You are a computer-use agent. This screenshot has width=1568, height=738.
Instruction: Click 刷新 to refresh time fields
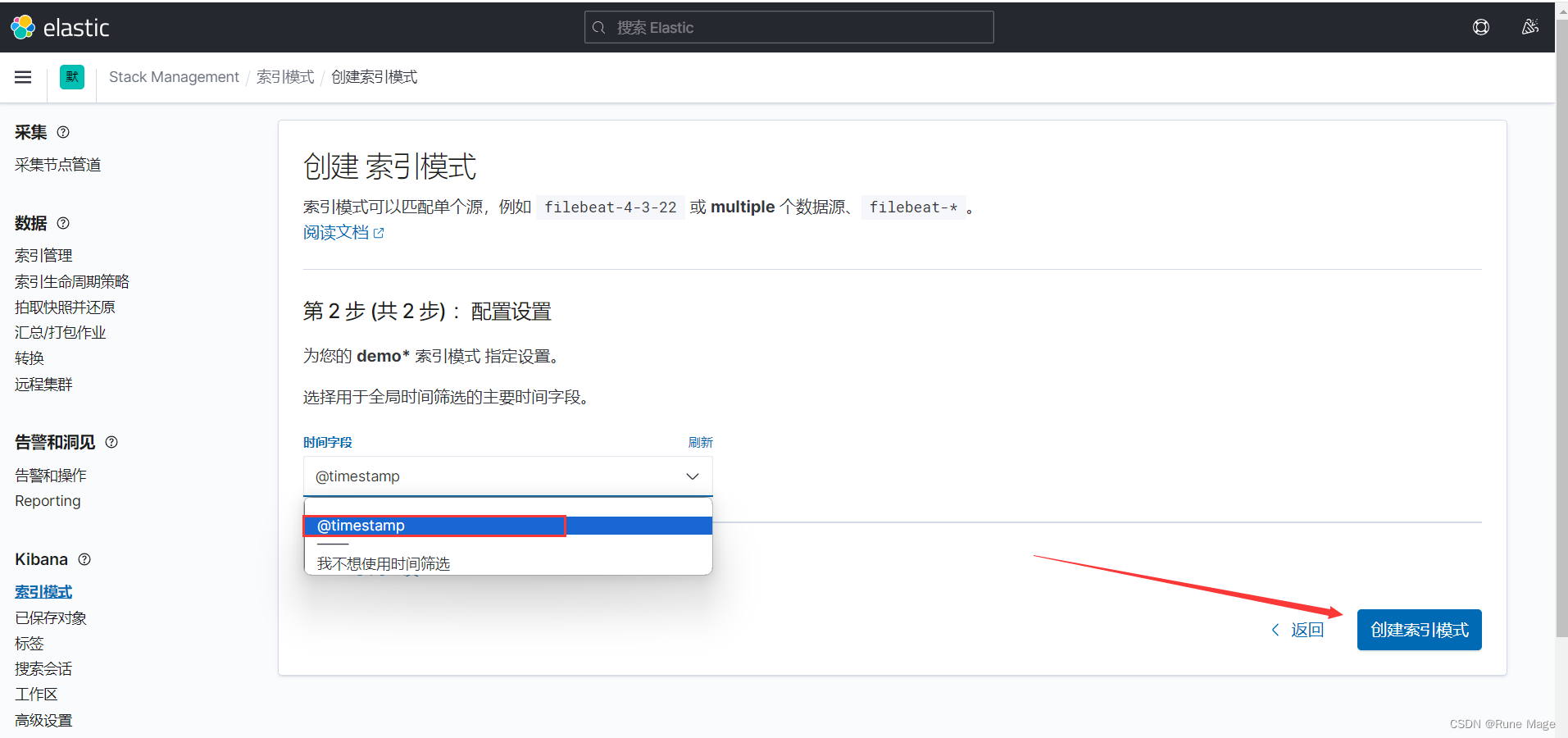click(x=700, y=442)
